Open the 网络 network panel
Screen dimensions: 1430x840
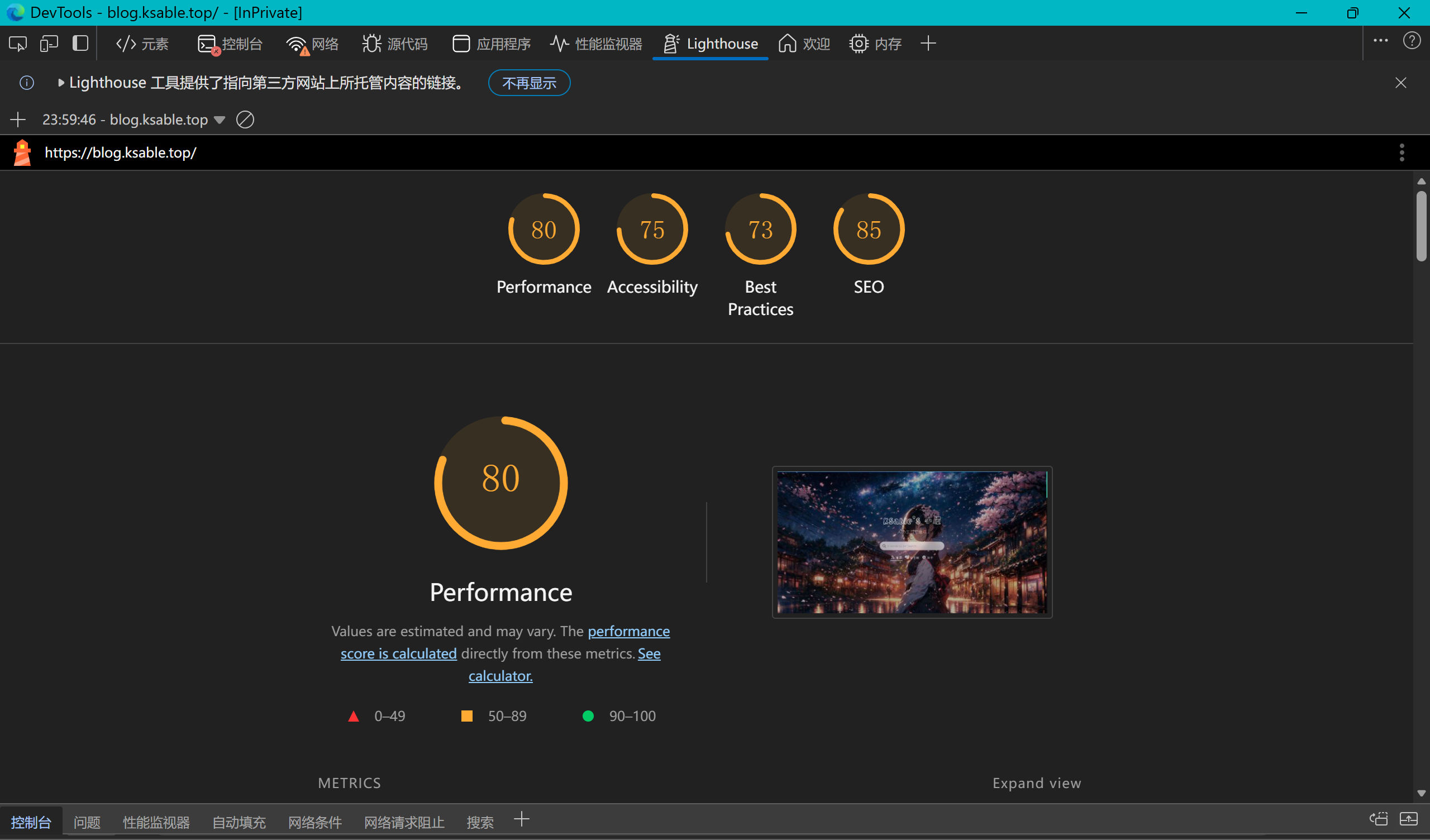click(x=313, y=44)
